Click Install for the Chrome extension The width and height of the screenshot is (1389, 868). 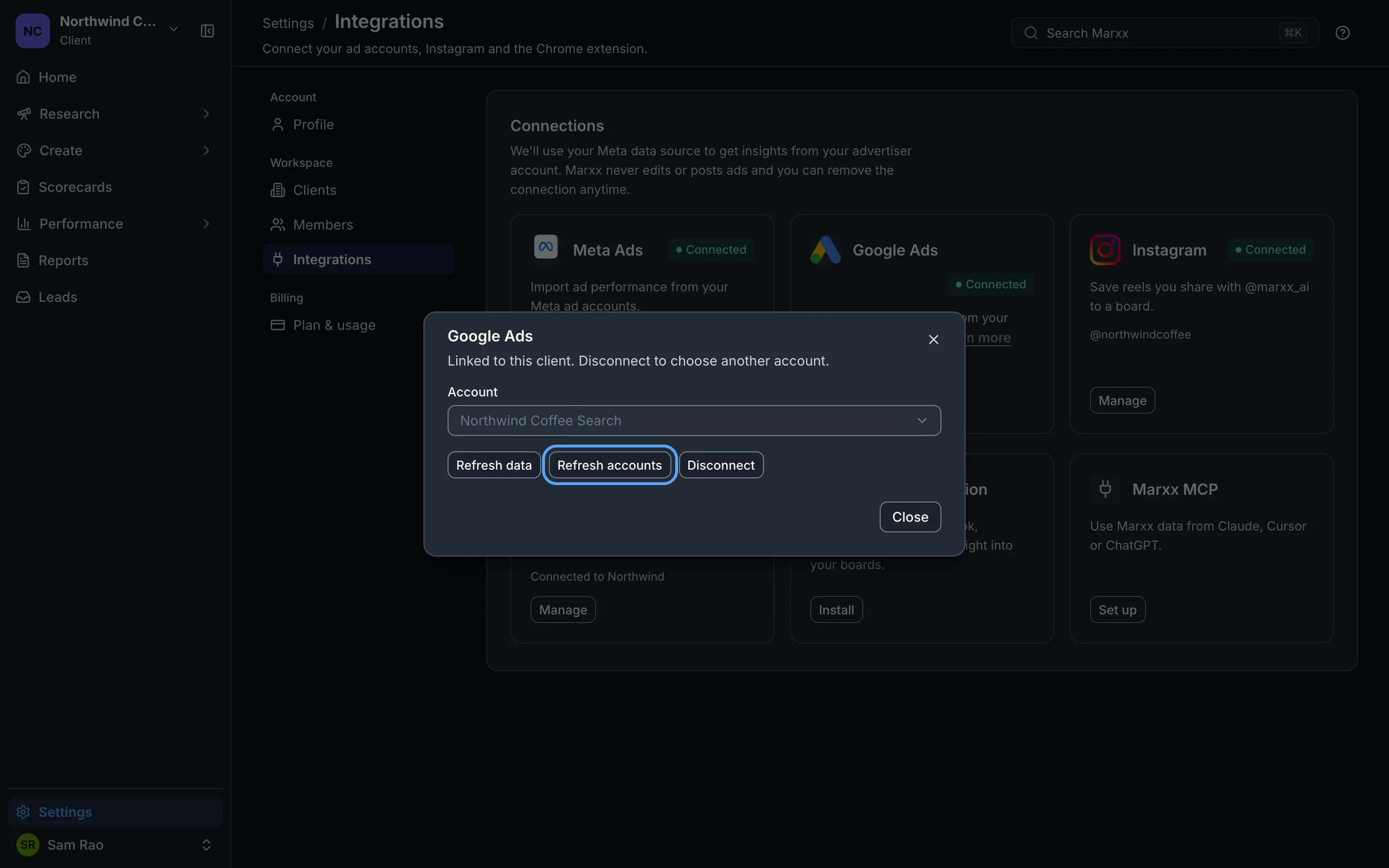836,609
